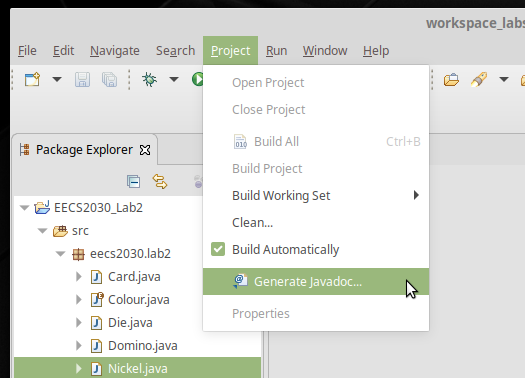Click the New wizard toolbar icon
Viewport: 525px width, 378px height.
coord(32,80)
